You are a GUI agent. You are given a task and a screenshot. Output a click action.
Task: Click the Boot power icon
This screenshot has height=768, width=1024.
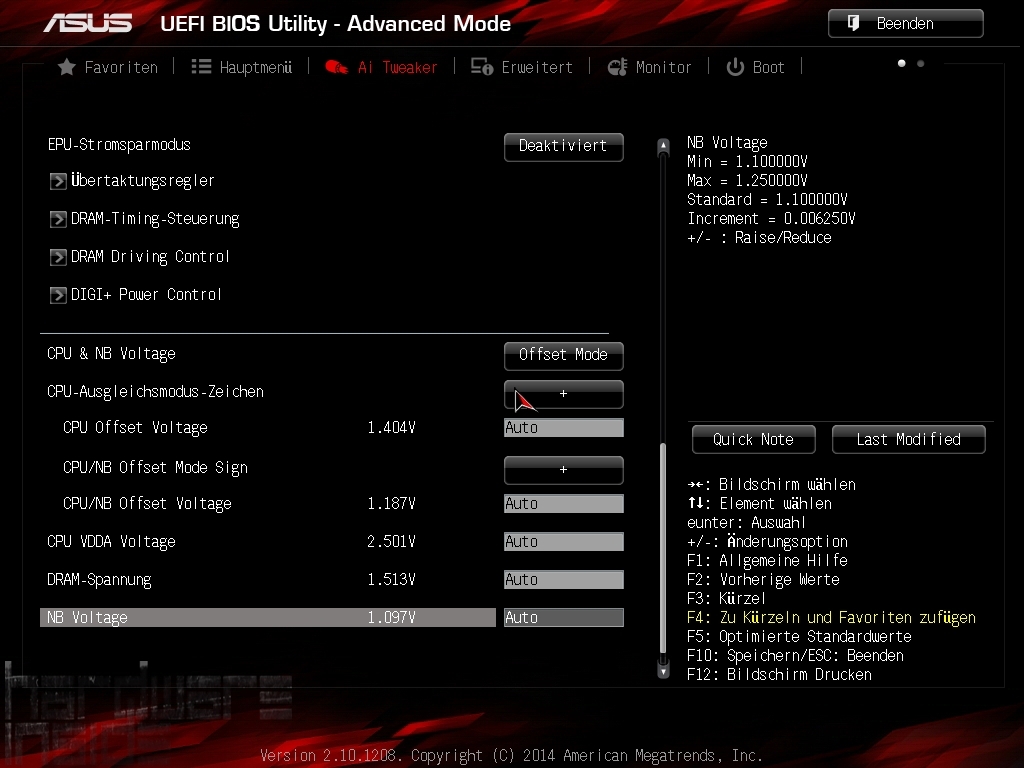(735, 67)
